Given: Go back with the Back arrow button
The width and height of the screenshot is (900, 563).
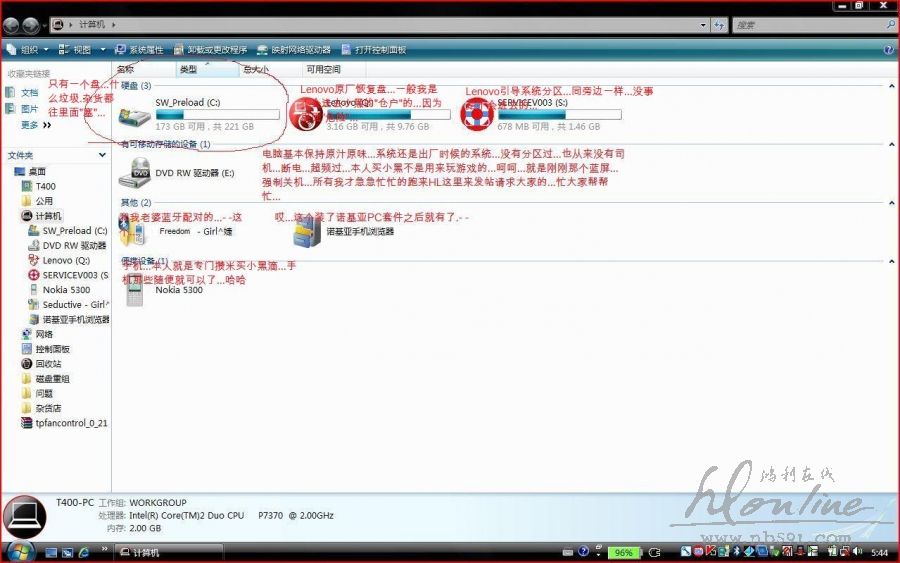Looking at the screenshot, I should point(11,25).
